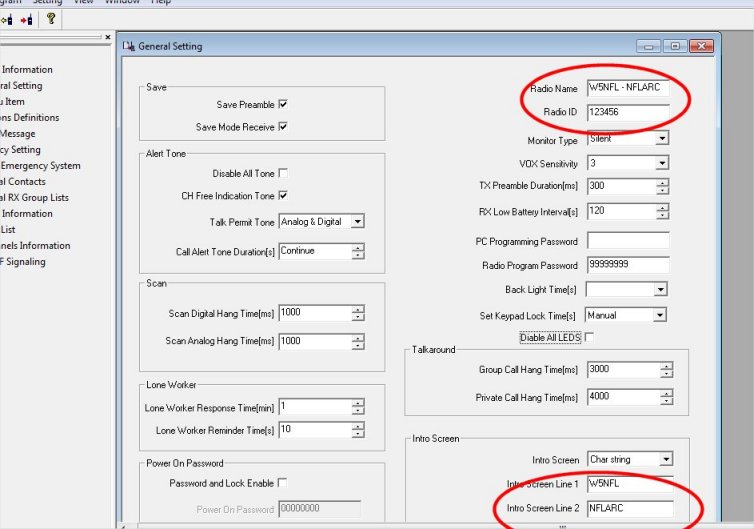Enable the Disable All Tone checkbox
754x529 pixels.
coord(283,173)
